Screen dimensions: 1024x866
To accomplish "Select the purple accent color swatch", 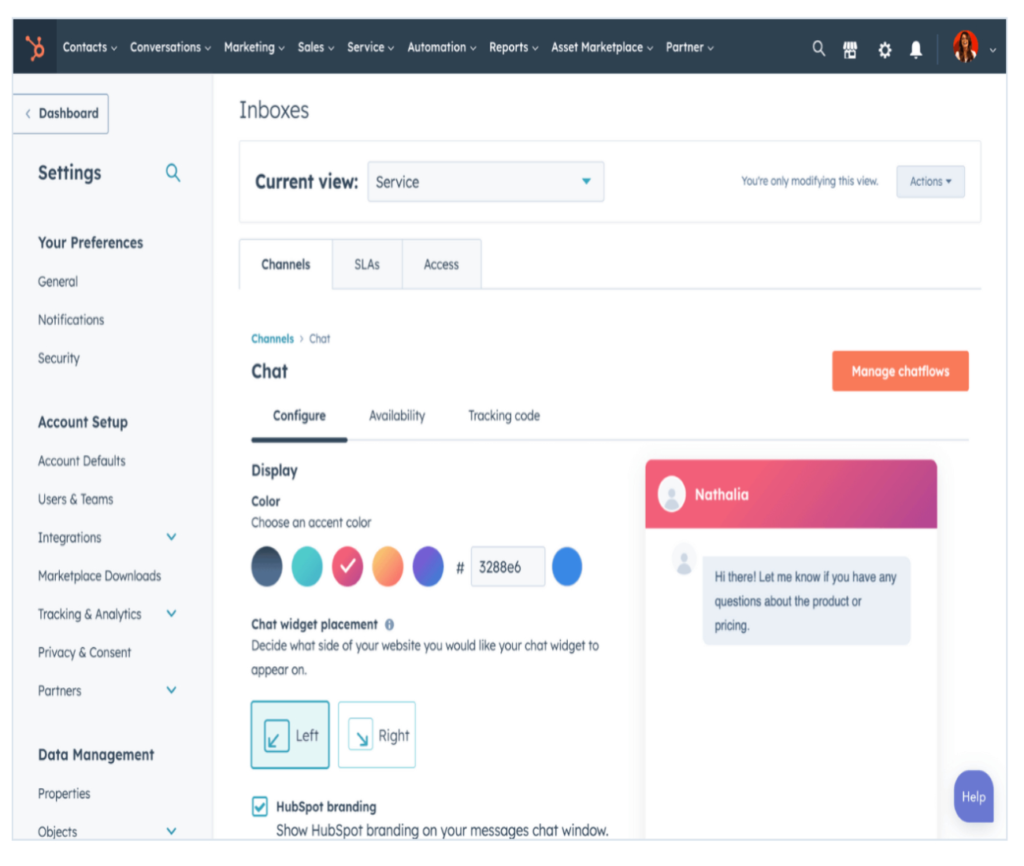I will tap(427, 566).
